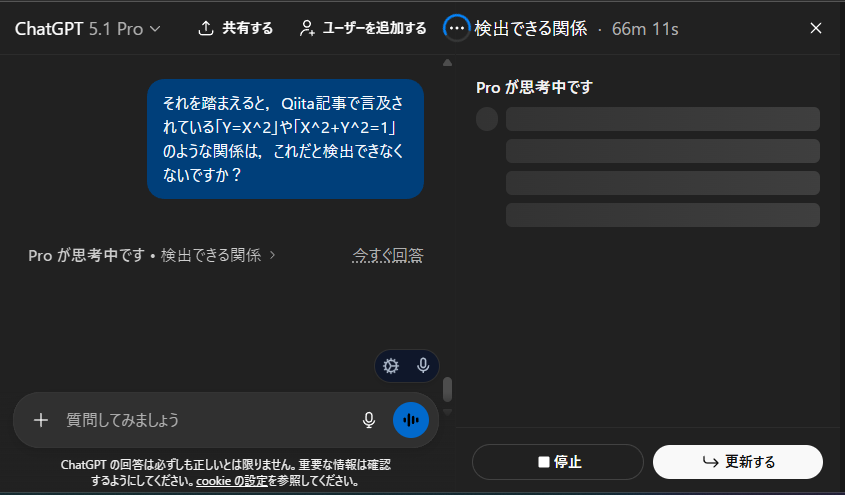Click dictation microphone inside input box
Screen dimensions: 845x495
369,420
